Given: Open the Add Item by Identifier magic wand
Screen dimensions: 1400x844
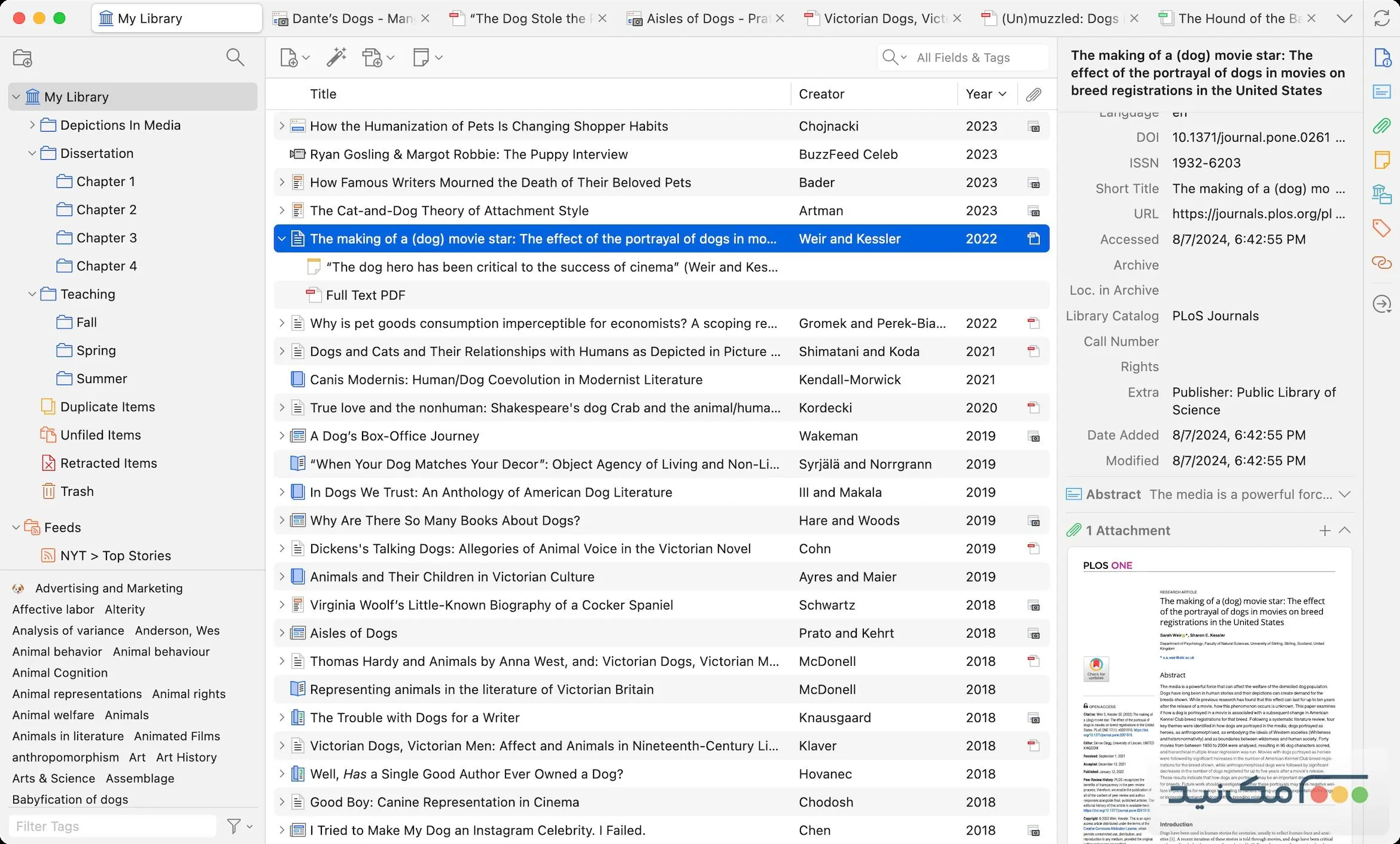Looking at the screenshot, I should coord(336,57).
